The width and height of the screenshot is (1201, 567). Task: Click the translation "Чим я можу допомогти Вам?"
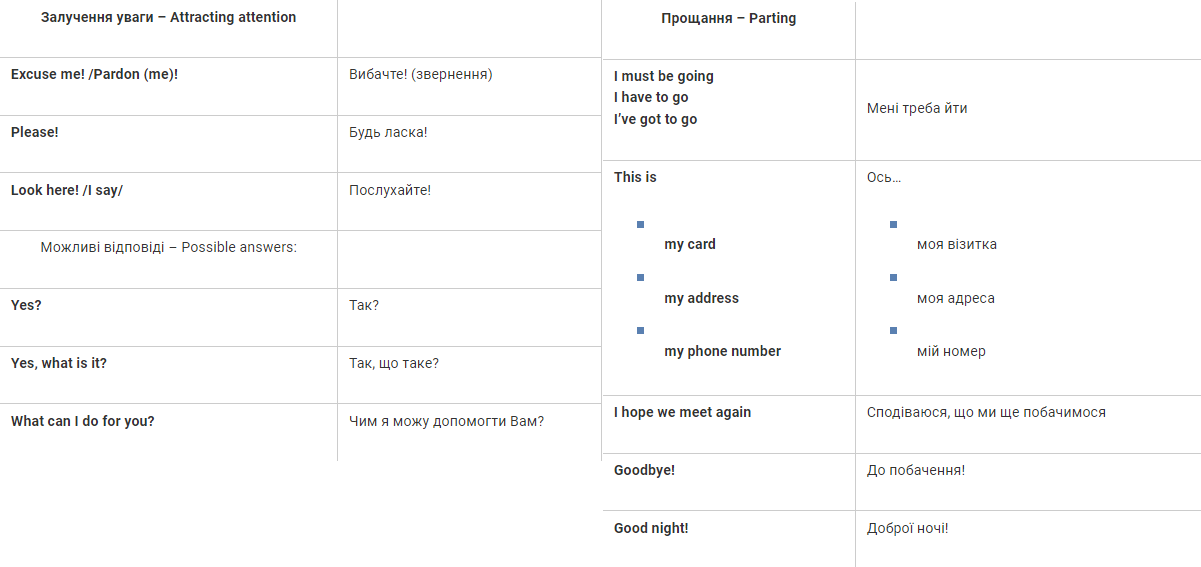[x=446, y=421]
